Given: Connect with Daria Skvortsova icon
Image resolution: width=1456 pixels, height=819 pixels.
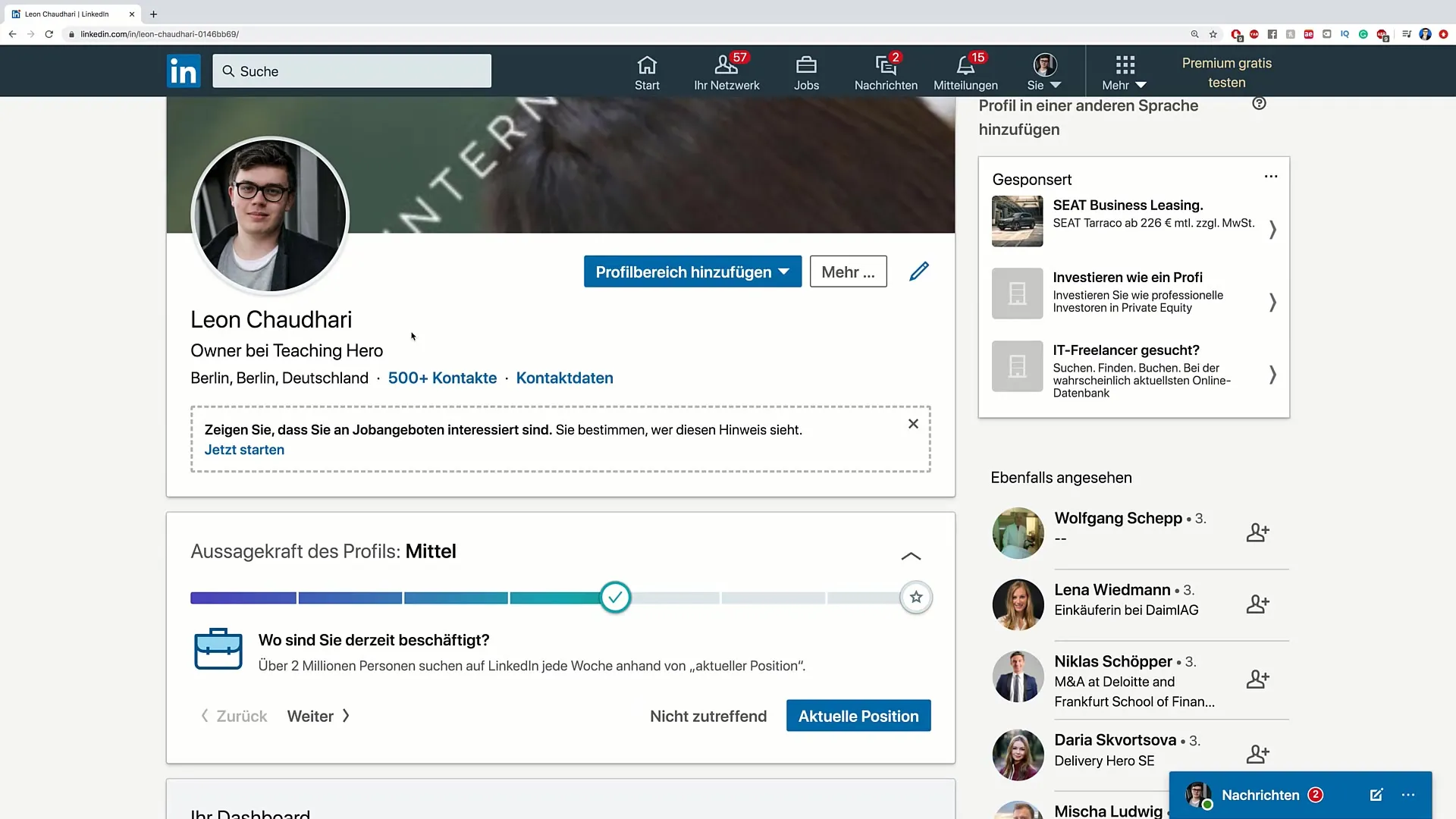Looking at the screenshot, I should [x=1257, y=754].
